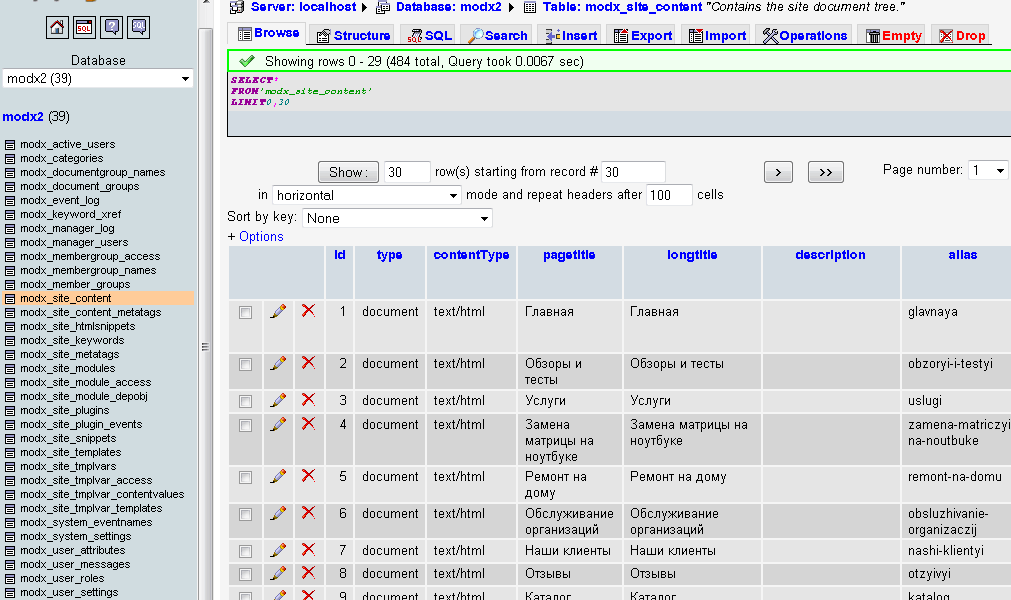Switch to the Search tab
The image size is (1011, 600).
coord(498,35)
